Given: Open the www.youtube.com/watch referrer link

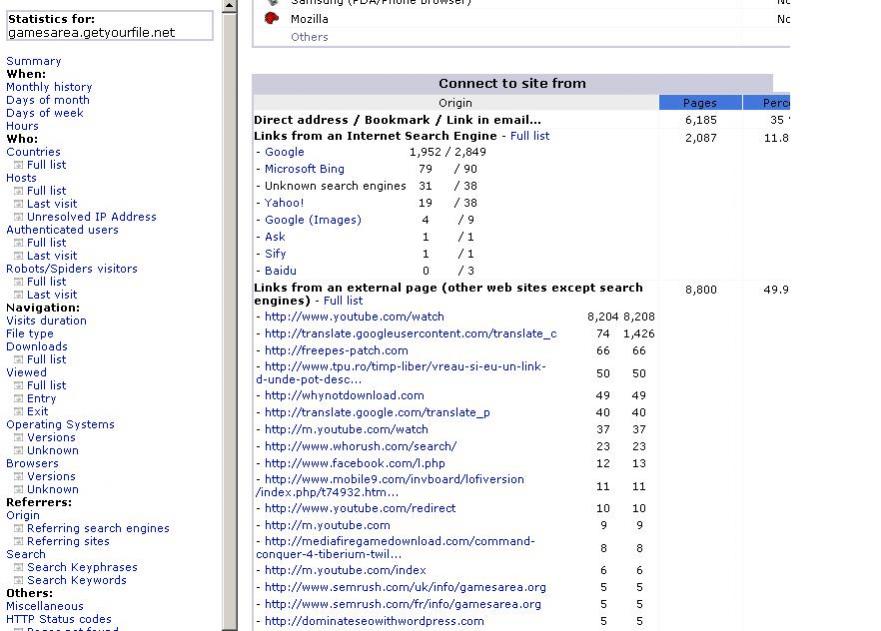Looking at the screenshot, I should [x=355, y=317].
